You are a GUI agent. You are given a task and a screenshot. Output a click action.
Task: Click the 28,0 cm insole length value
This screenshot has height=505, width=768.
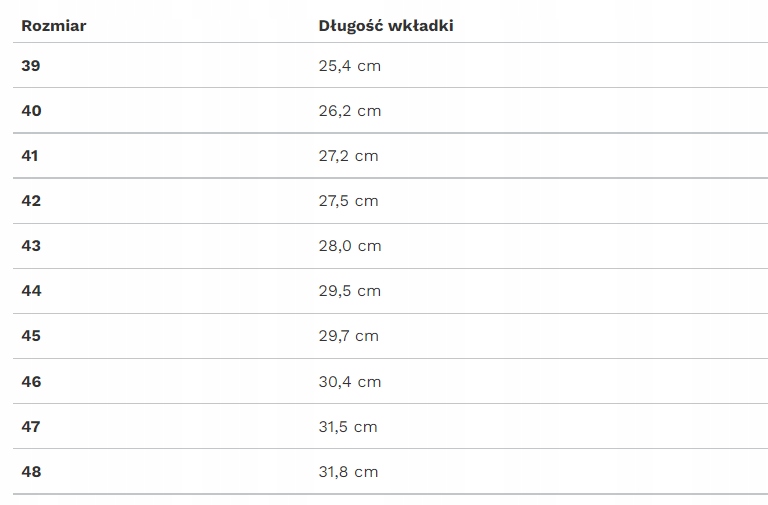click(x=350, y=246)
